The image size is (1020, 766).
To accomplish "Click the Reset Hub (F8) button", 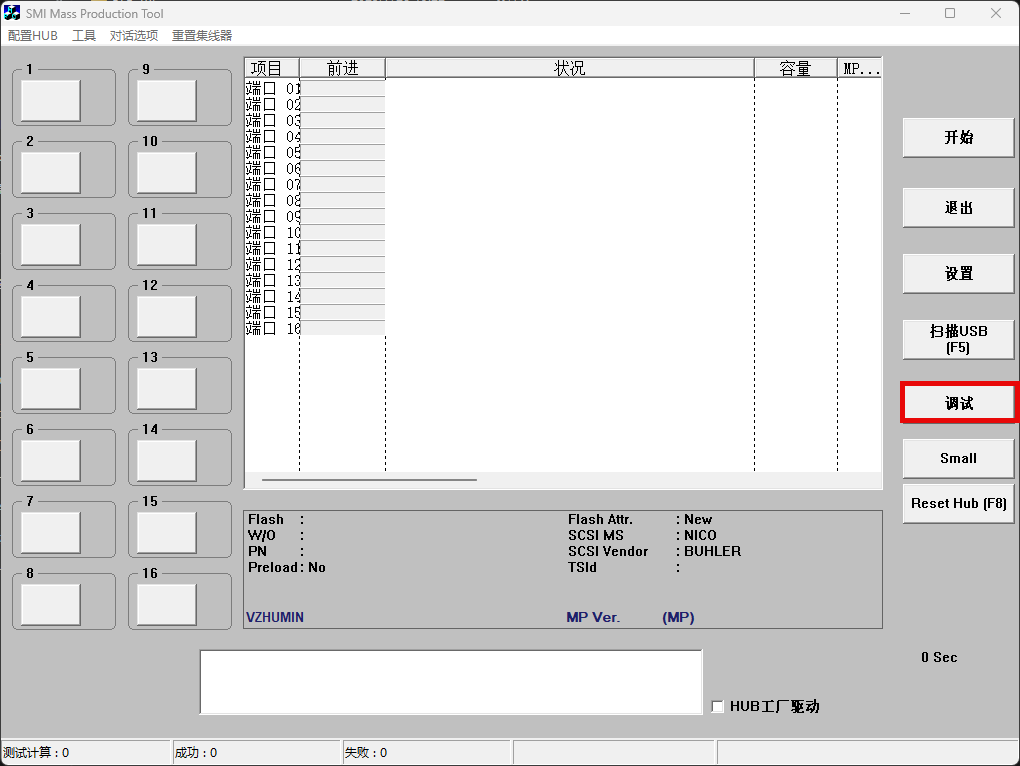I will coord(958,503).
